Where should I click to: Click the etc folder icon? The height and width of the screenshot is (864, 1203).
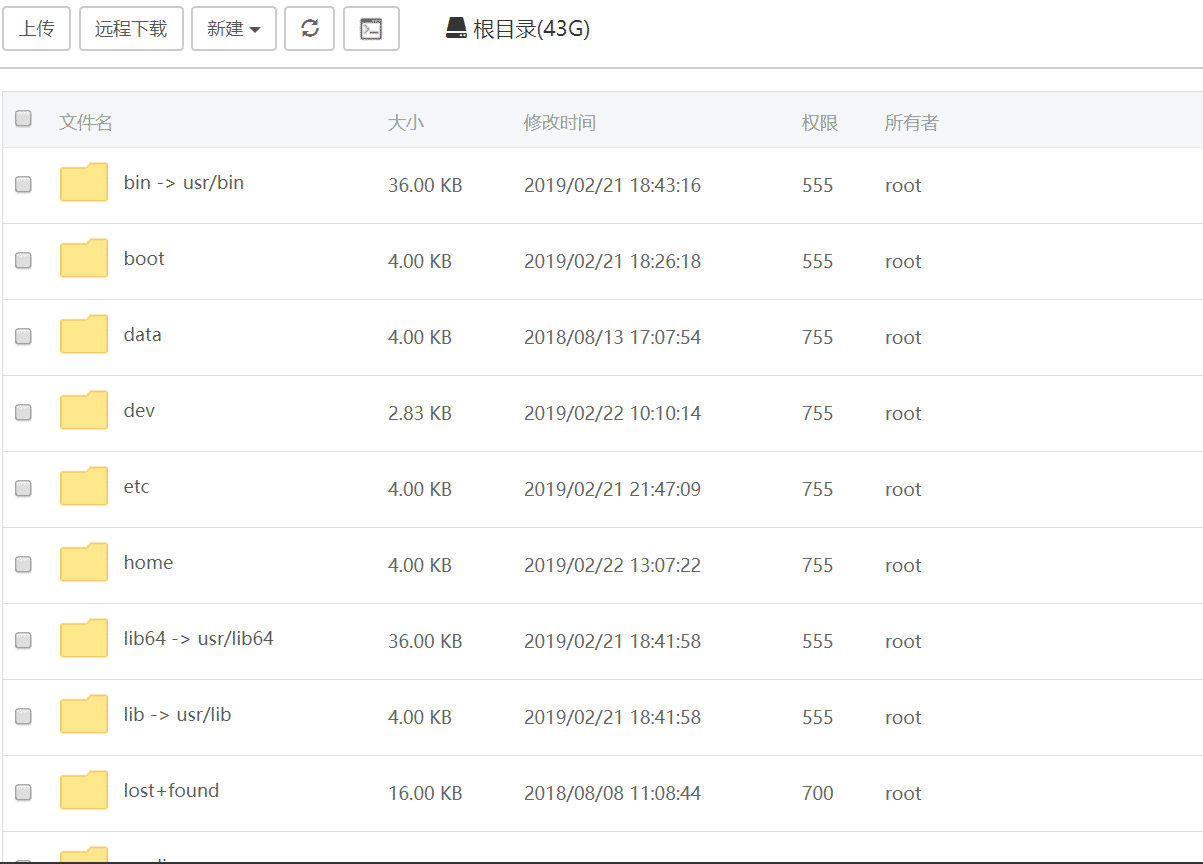pos(84,487)
